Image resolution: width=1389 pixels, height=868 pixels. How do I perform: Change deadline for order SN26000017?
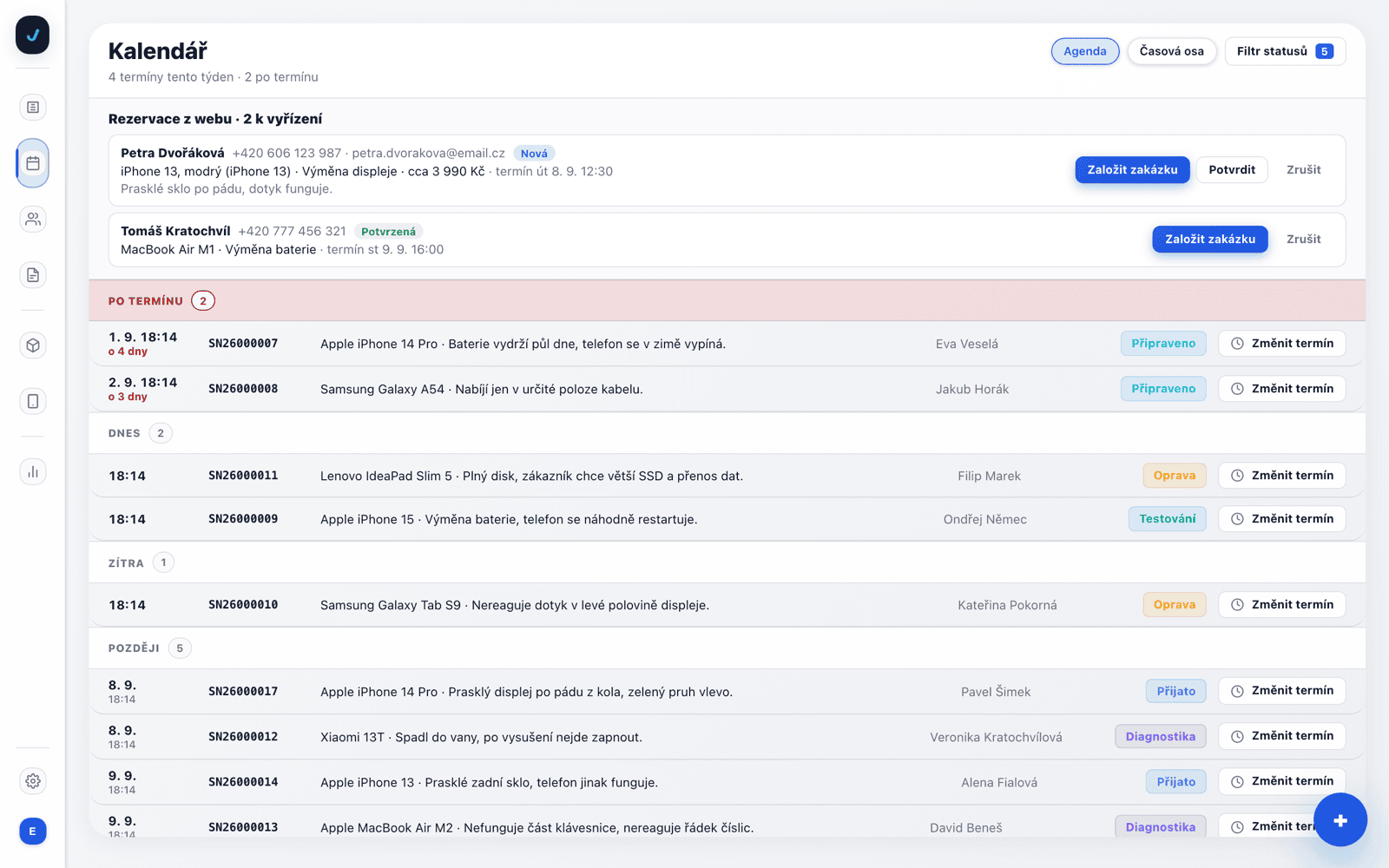coord(1281,691)
